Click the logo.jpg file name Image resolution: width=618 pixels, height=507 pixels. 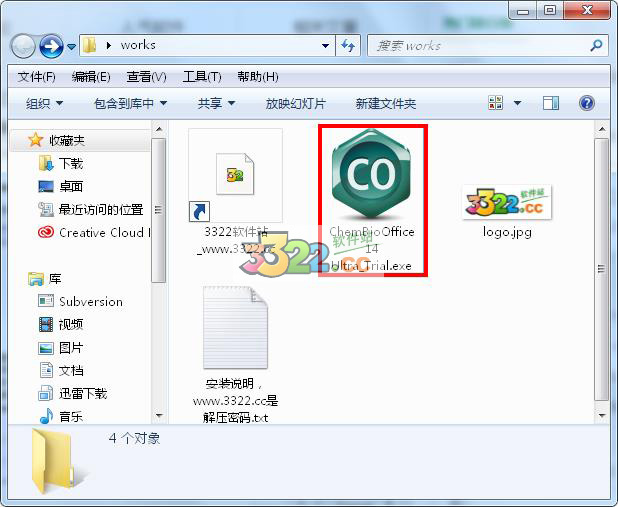(507, 232)
